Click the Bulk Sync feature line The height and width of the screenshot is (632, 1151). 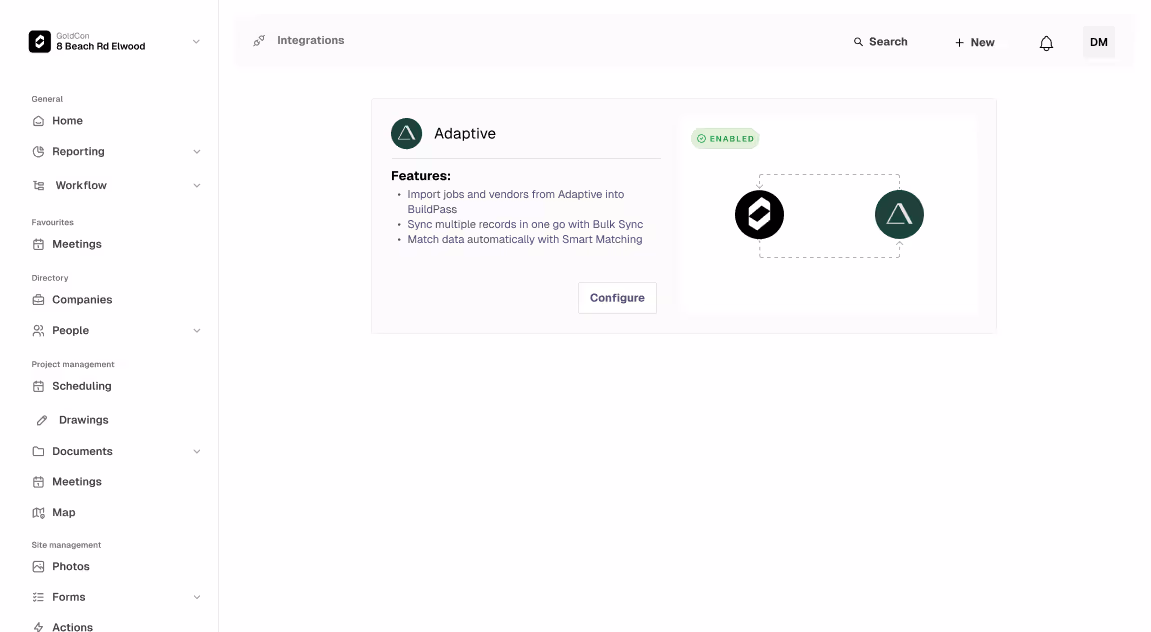[525, 225]
